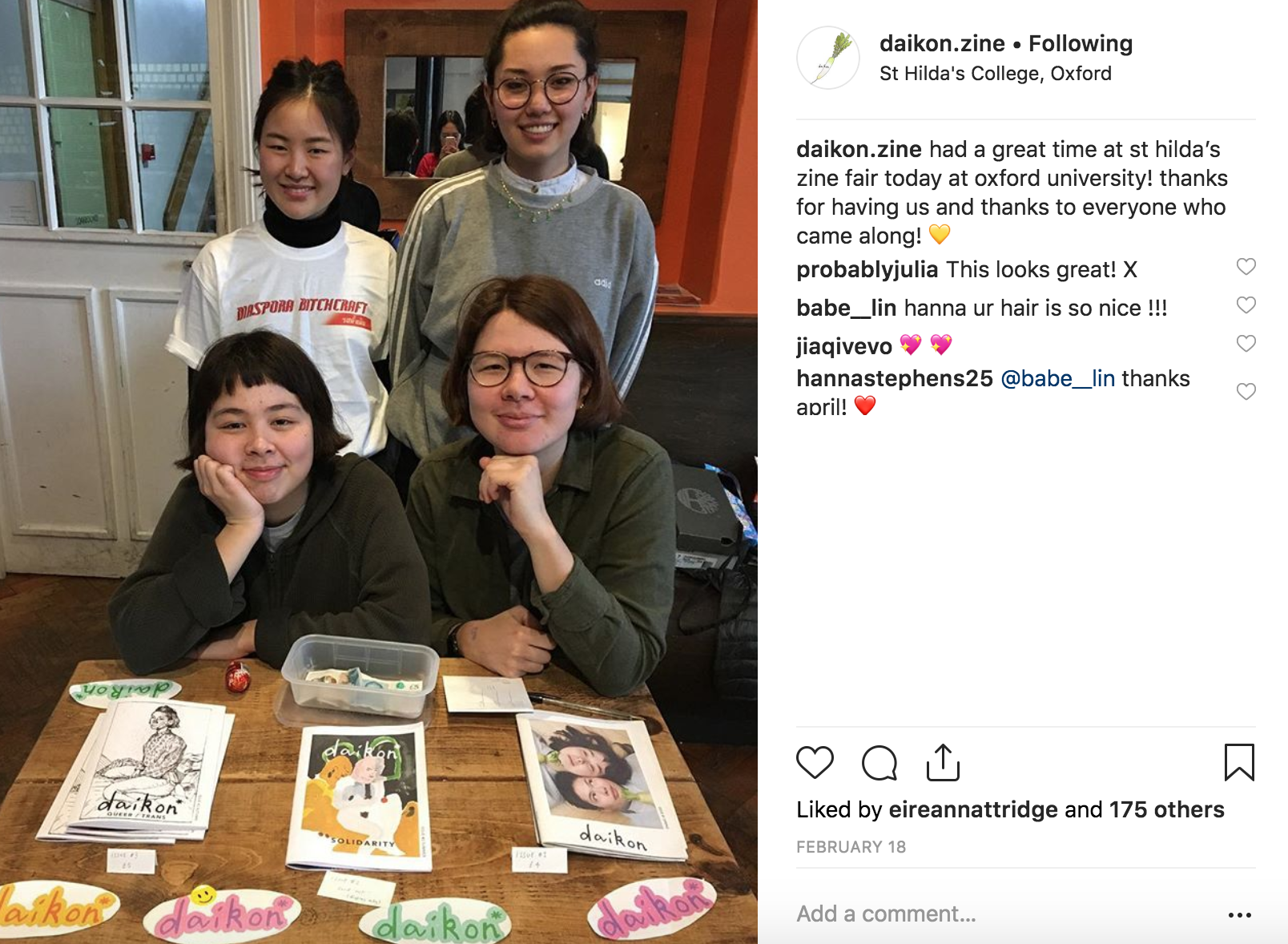Open the three-dot more options menu

(x=1239, y=914)
